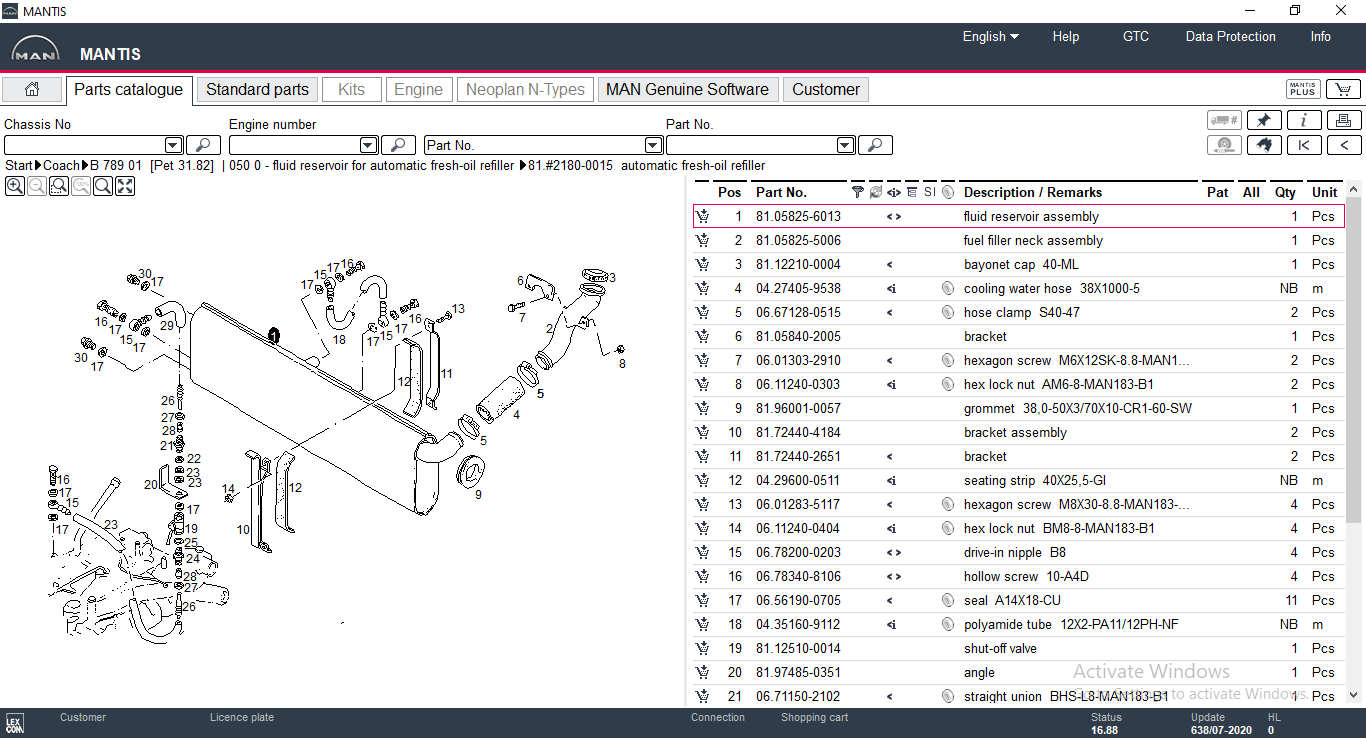Click the Chassis No input field
Viewport: 1366px width, 738px height.
click(84, 146)
